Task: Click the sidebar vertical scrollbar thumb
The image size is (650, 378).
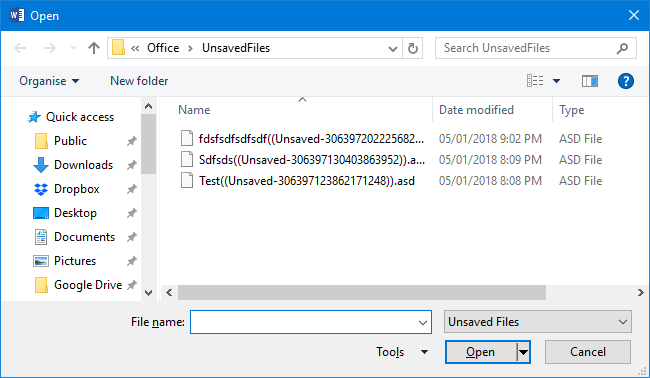Action: tap(148, 144)
